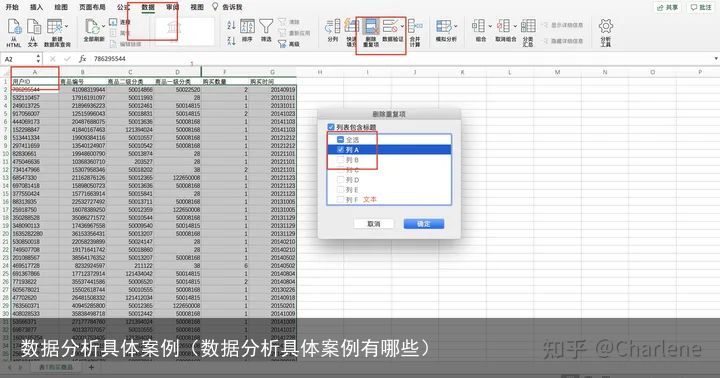Screen dimensions: 720x378
Task: Open the 排序 sort dialog
Action: click(x=247, y=27)
